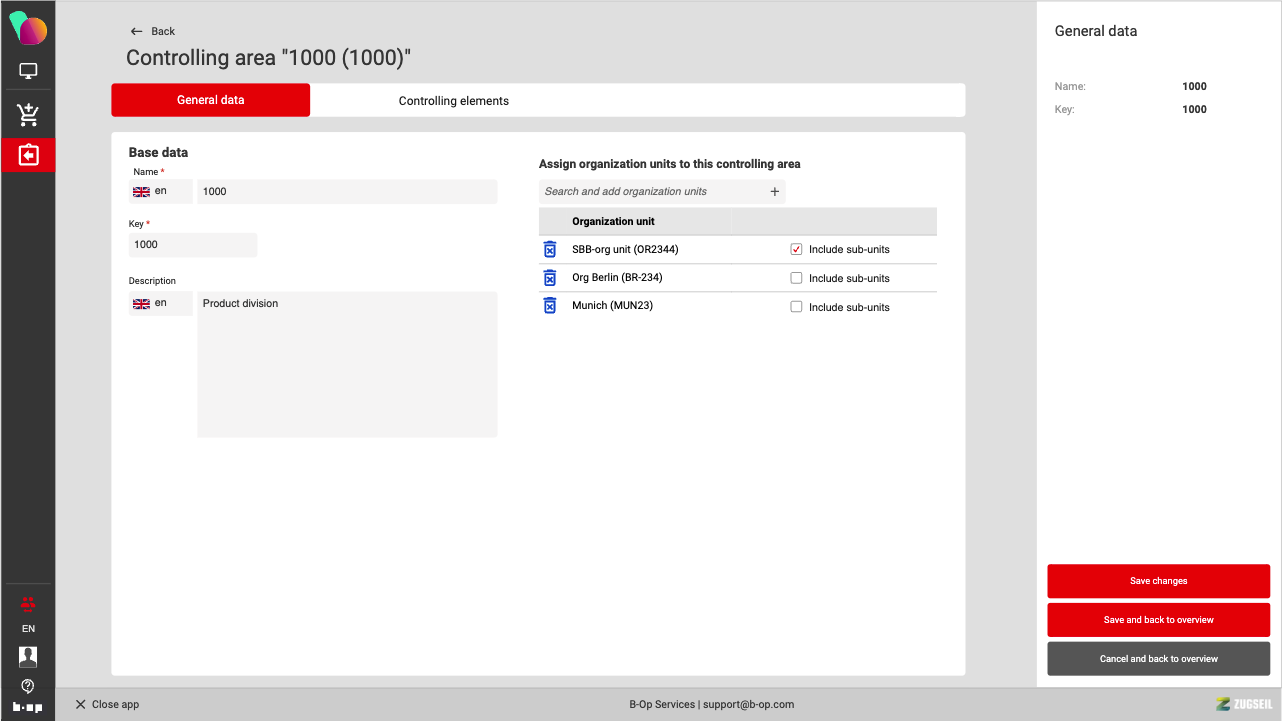This screenshot has width=1282, height=721.
Task: Open the user profile icon in sidebar
Action: pos(28,656)
